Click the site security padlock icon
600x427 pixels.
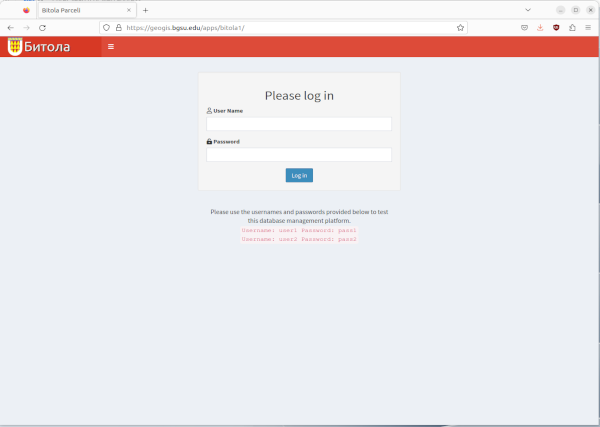[x=118, y=28]
